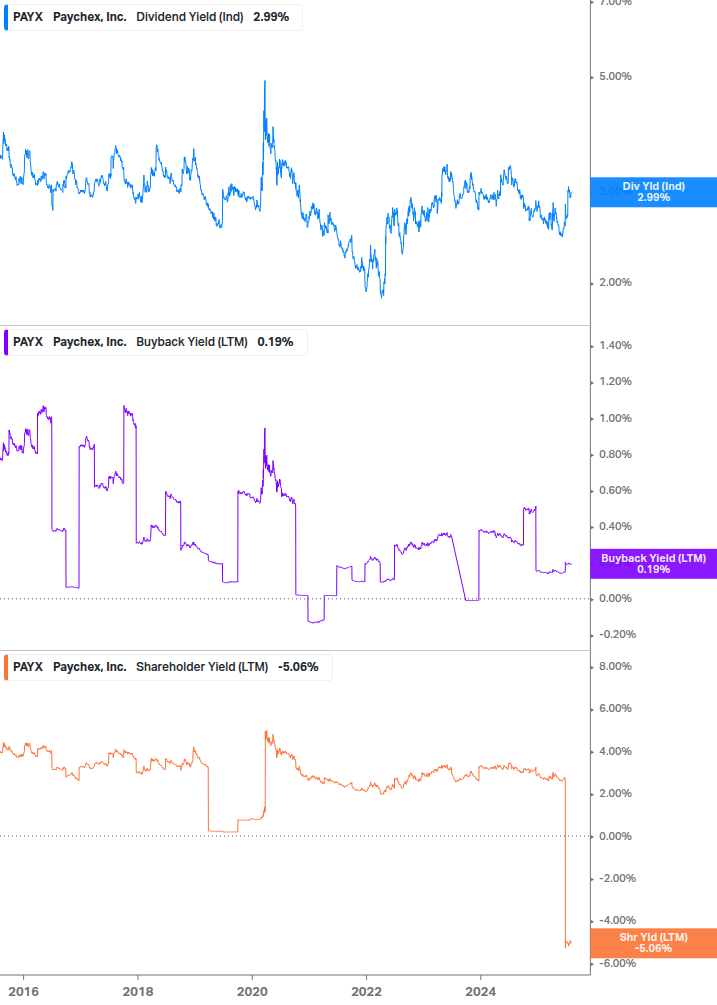The image size is (717, 1005).
Task: Click the 2.00% tick on the dividend yield axis
Action: [x=615, y=283]
